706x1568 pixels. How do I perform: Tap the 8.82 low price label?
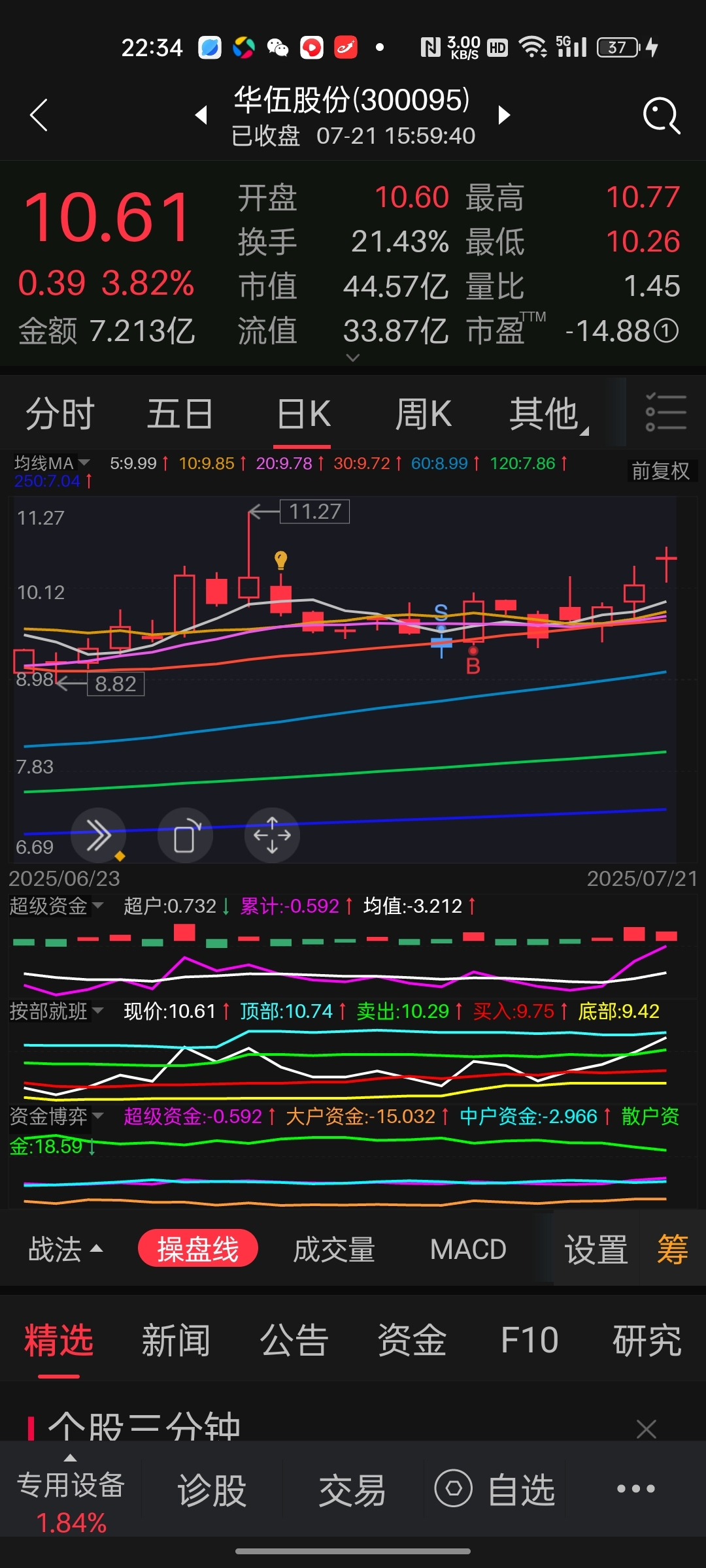click(x=116, y=684)
